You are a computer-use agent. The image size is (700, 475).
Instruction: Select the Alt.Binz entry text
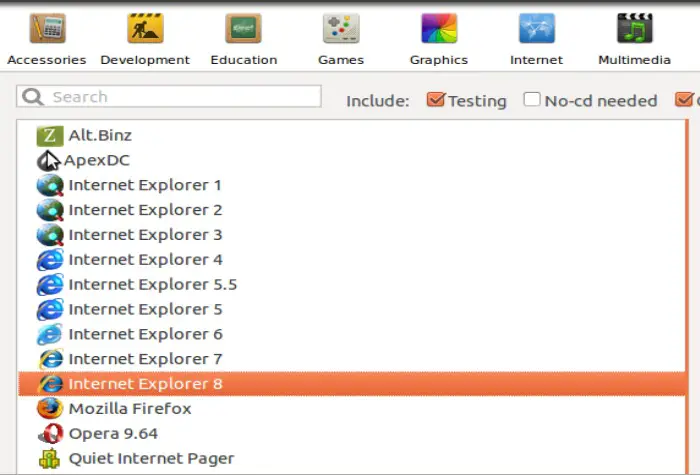tap(100, 135)
